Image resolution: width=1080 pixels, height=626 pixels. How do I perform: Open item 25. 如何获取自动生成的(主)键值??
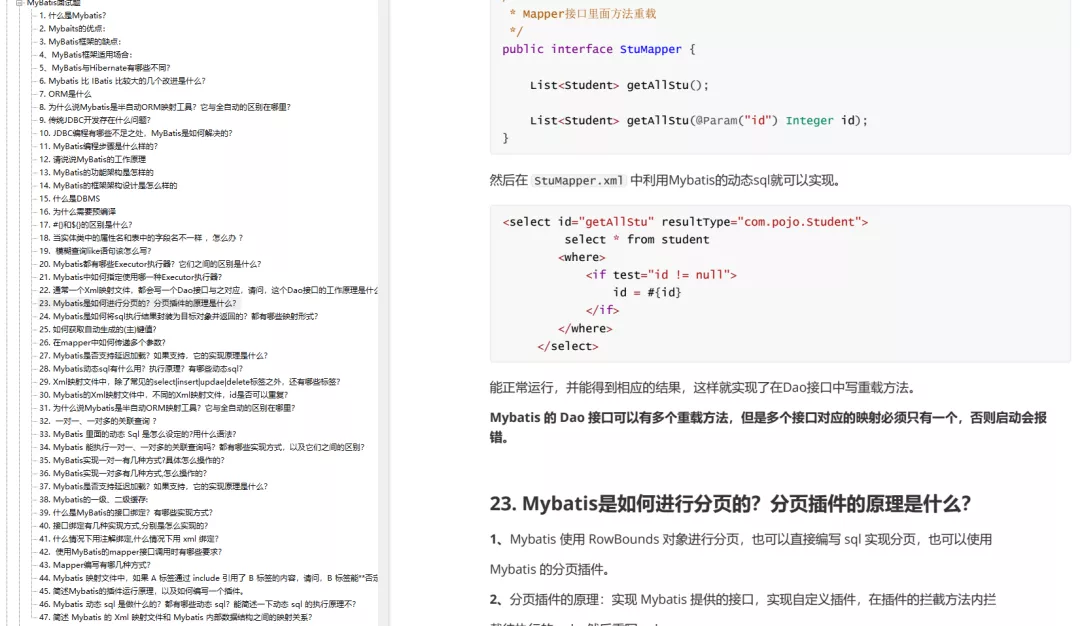pos(98,329)
